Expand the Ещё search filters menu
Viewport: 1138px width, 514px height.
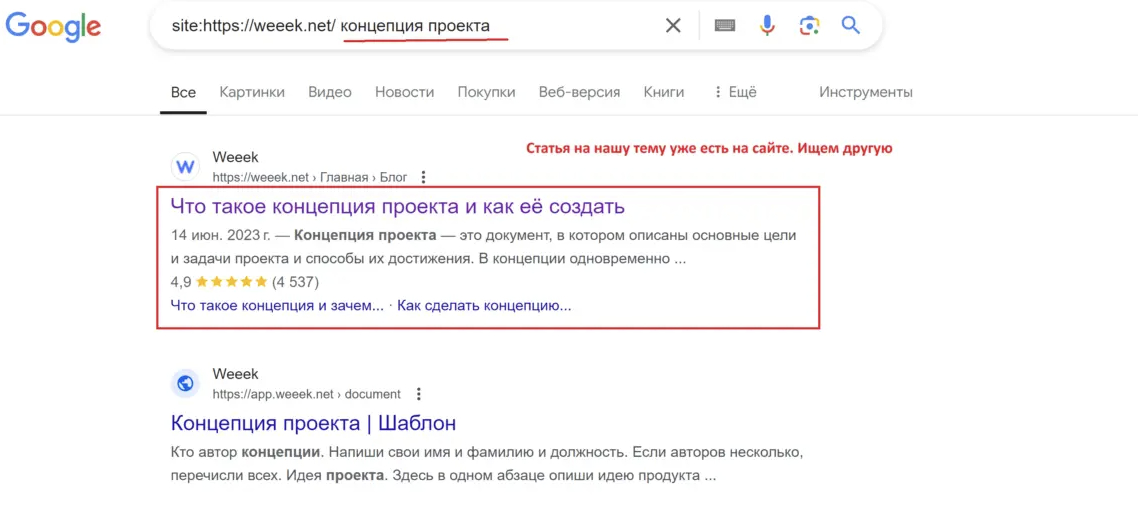tap(735, 92)
